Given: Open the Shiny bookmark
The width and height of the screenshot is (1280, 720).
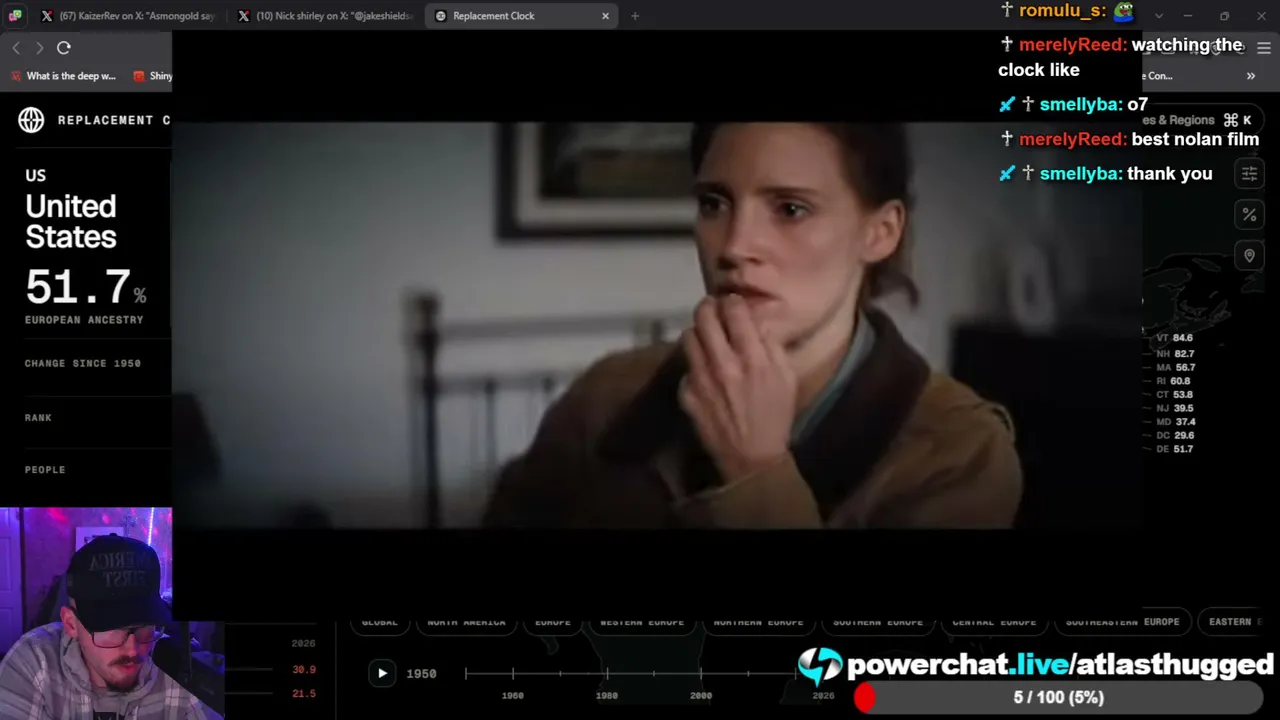Looking at the screenshot, I should tap(153, 76).
